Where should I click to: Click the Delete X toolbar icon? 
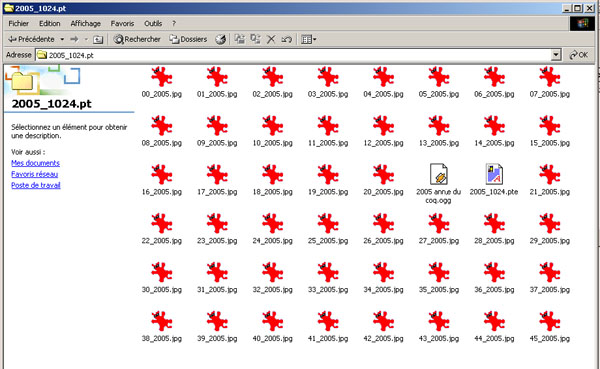271,39
